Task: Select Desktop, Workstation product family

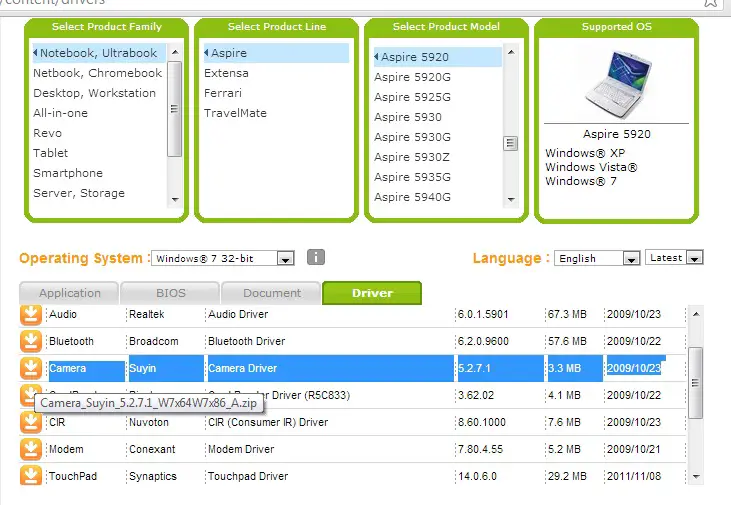Action: (x=94, y=93)
